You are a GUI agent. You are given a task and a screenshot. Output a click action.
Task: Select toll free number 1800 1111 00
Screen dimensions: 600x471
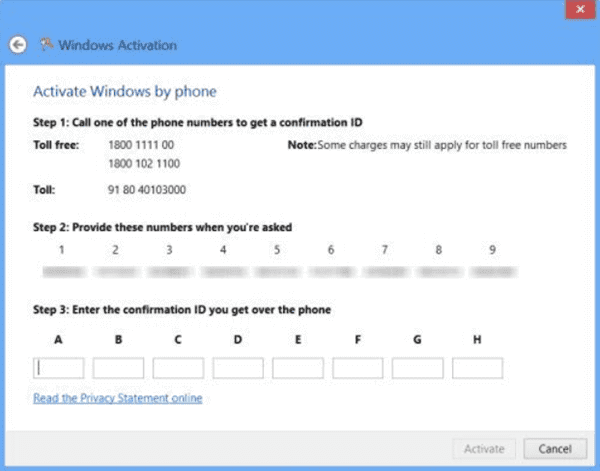(141, 145)
